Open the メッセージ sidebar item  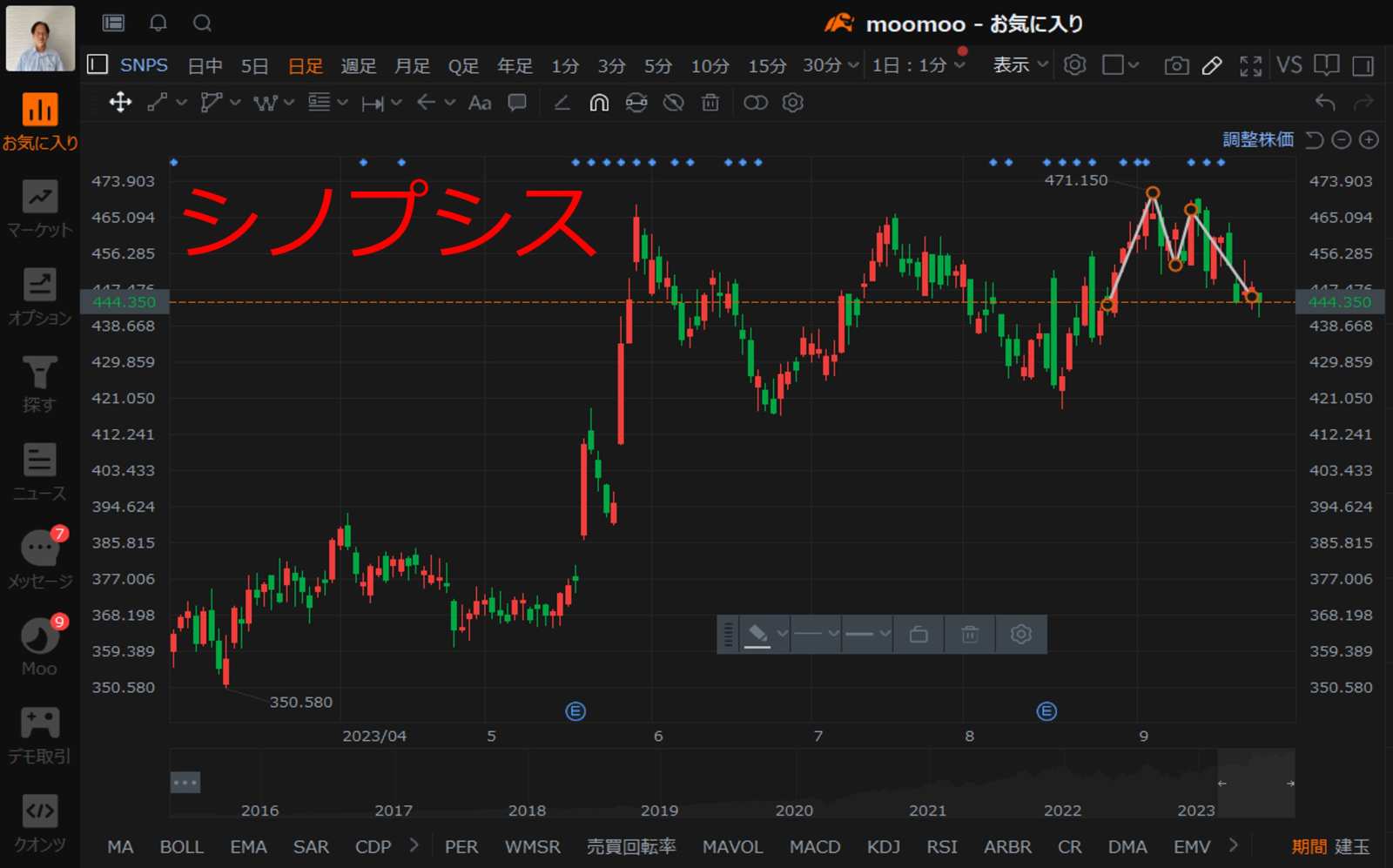pos(40,559)
